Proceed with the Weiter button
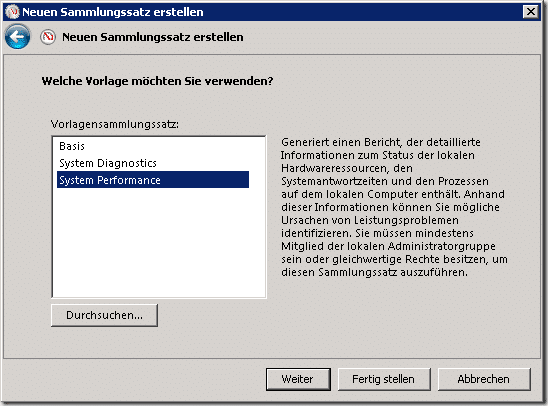The width and height of the screenshot is (548, 406). (298, 379)
